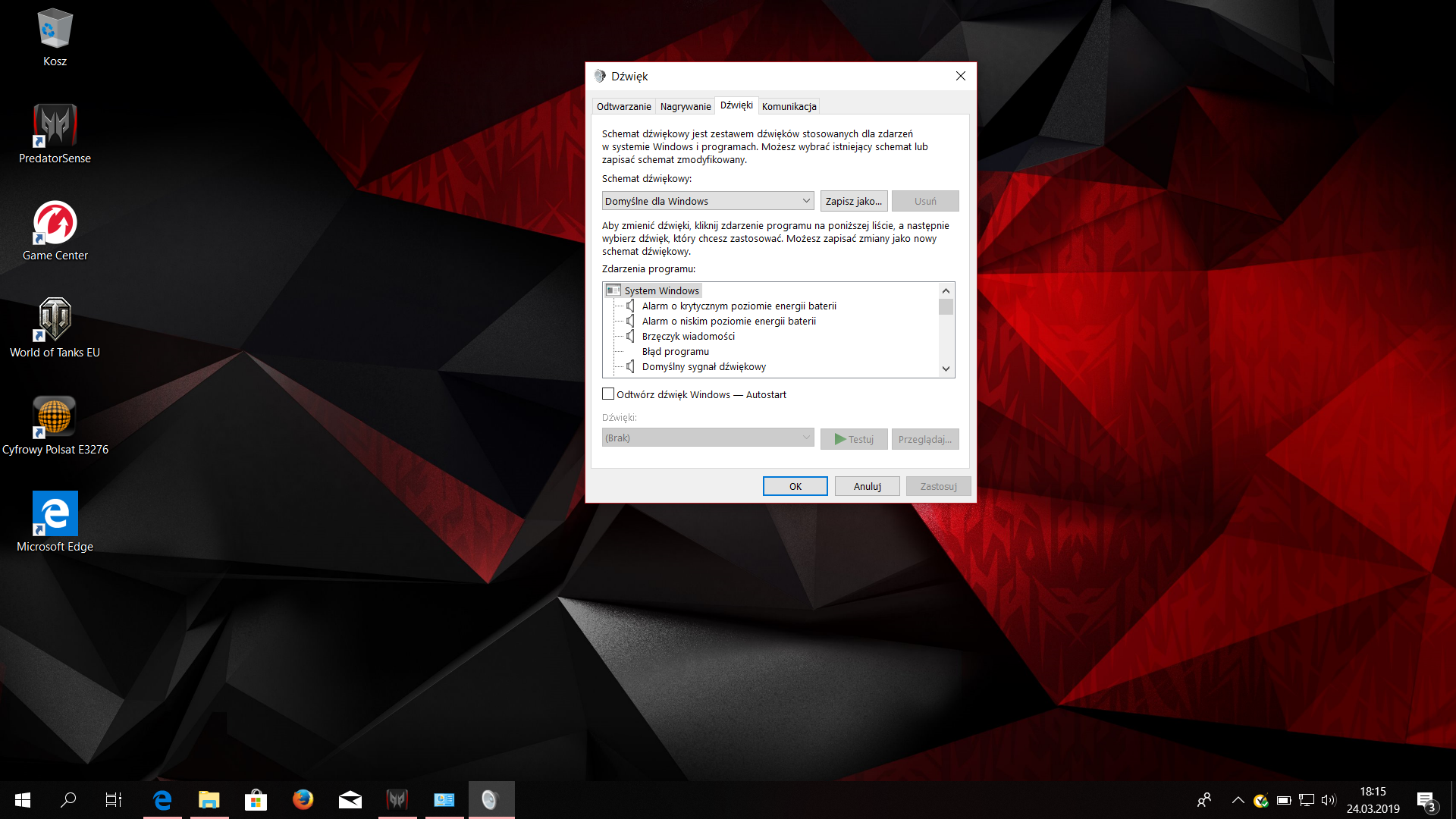Select Alarm o niskim poziomie energii baterii
Image resolution: width=1456 pixels, height=819 pixels.
[728, 321]
